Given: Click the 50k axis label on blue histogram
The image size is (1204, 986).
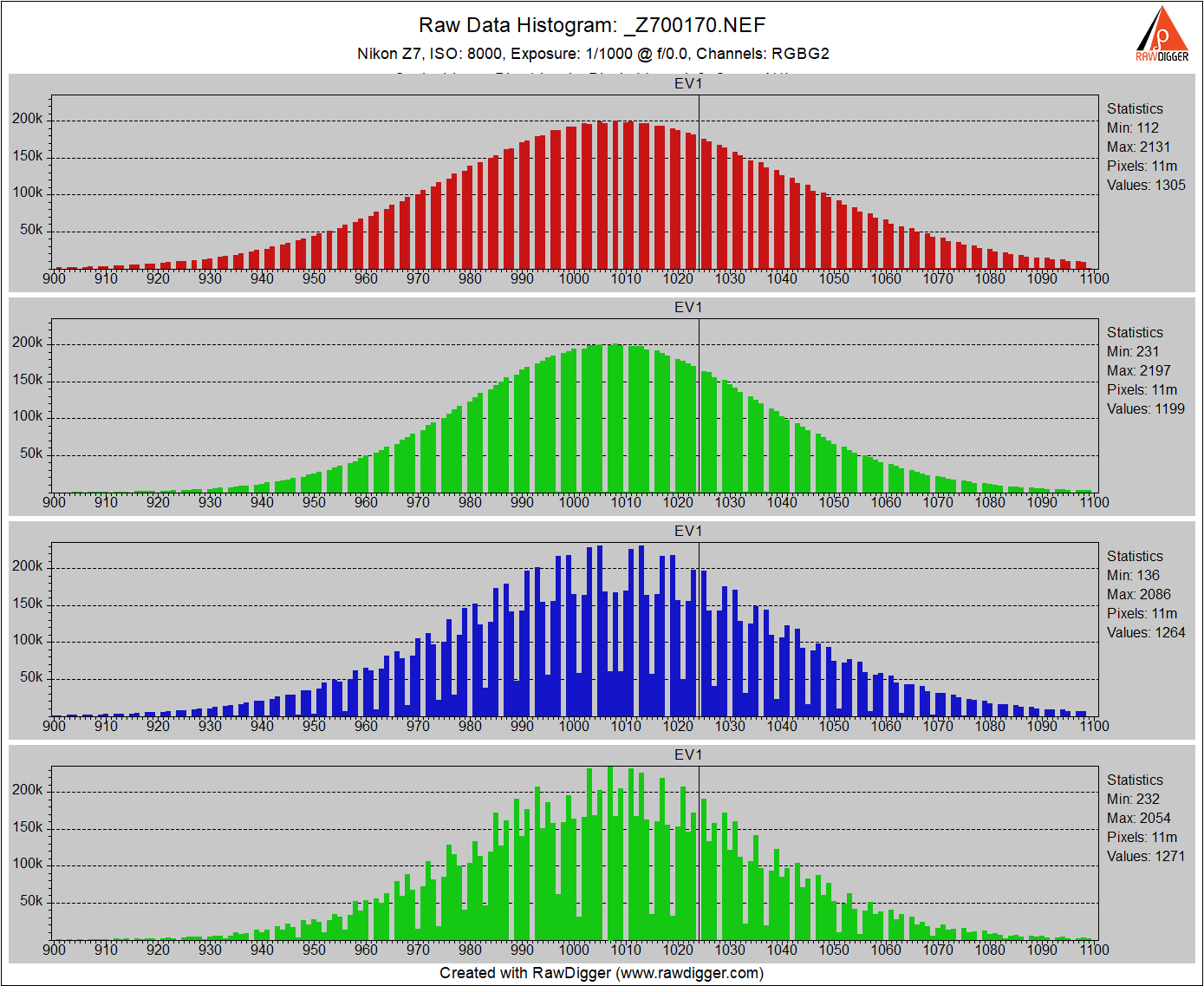Looking at the screenshot, I should [x=31, y=677].
